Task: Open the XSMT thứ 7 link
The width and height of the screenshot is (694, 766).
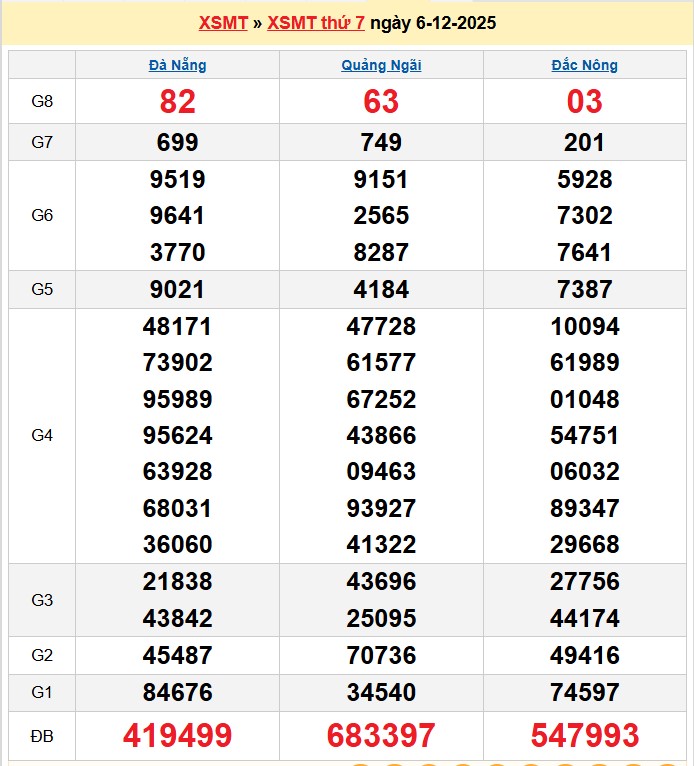Action: point(316,23)
